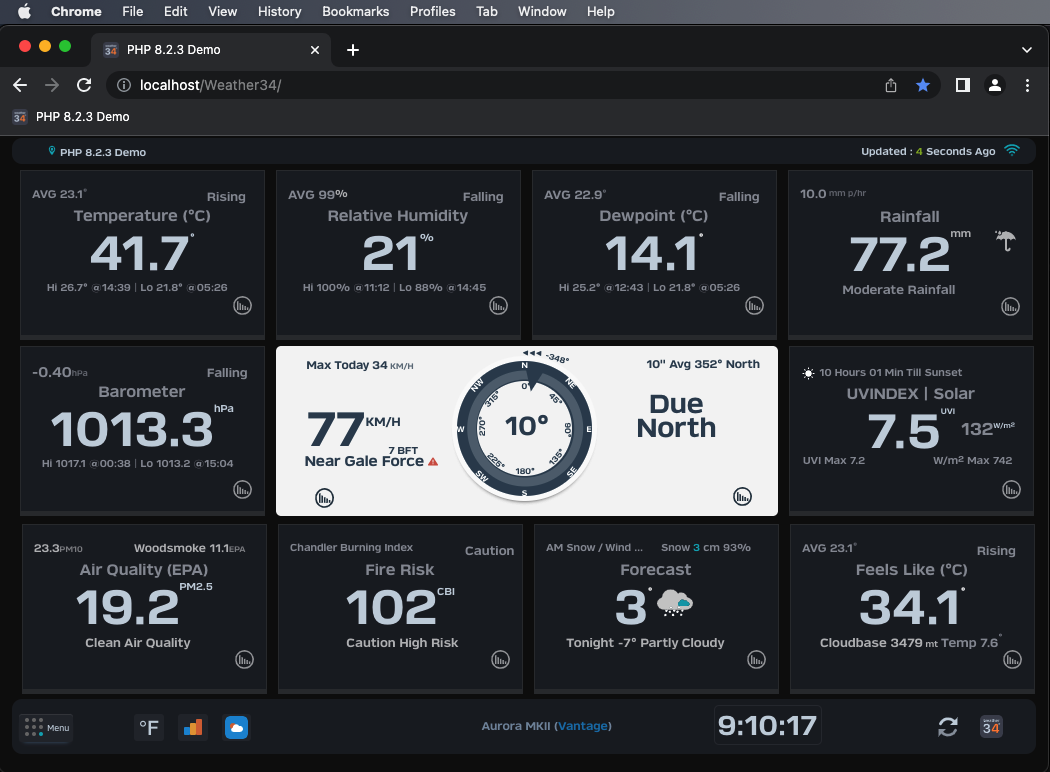
Task: Open the dashboard Menu button
Action: point(46,727)
